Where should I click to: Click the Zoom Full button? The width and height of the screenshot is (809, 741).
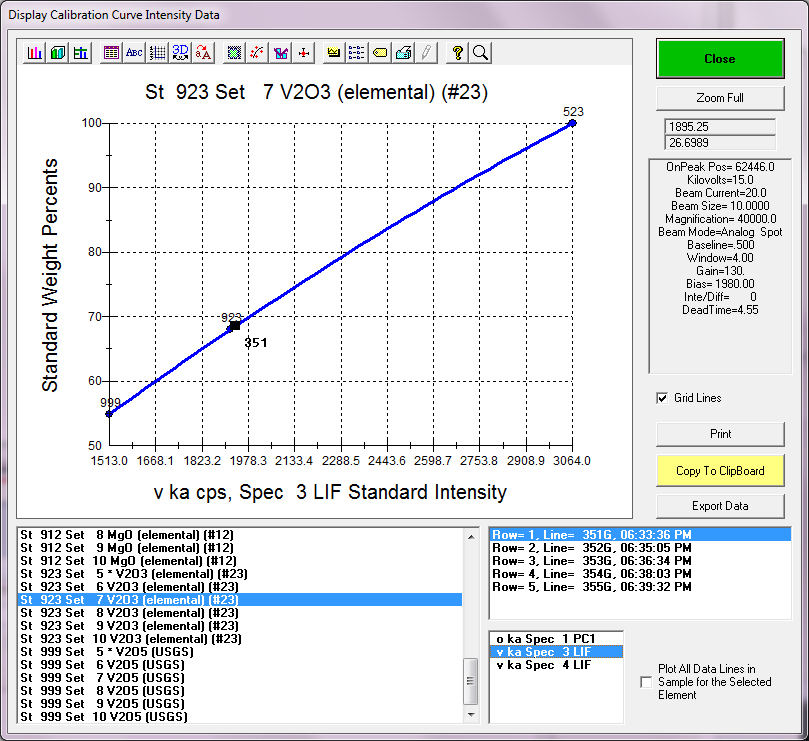720,98
